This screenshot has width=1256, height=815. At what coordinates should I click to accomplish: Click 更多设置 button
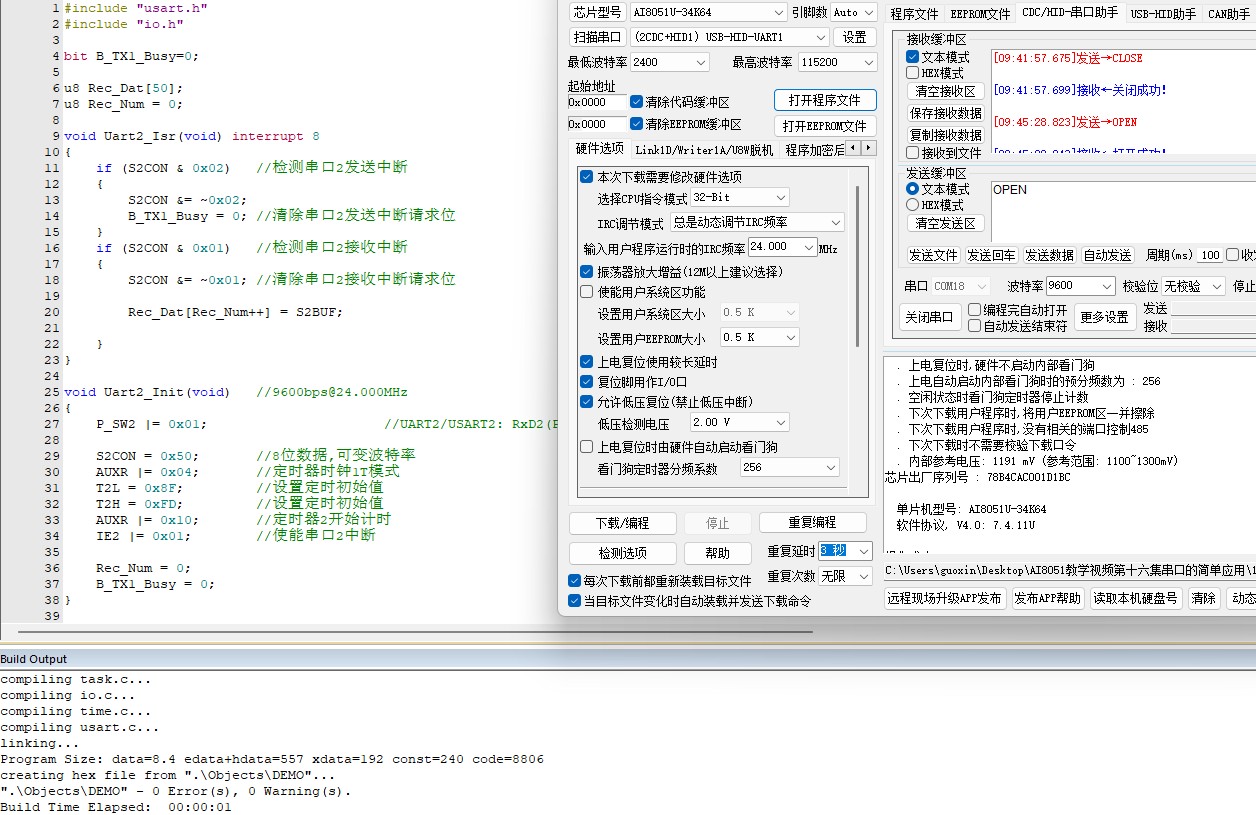[1104, 317]
